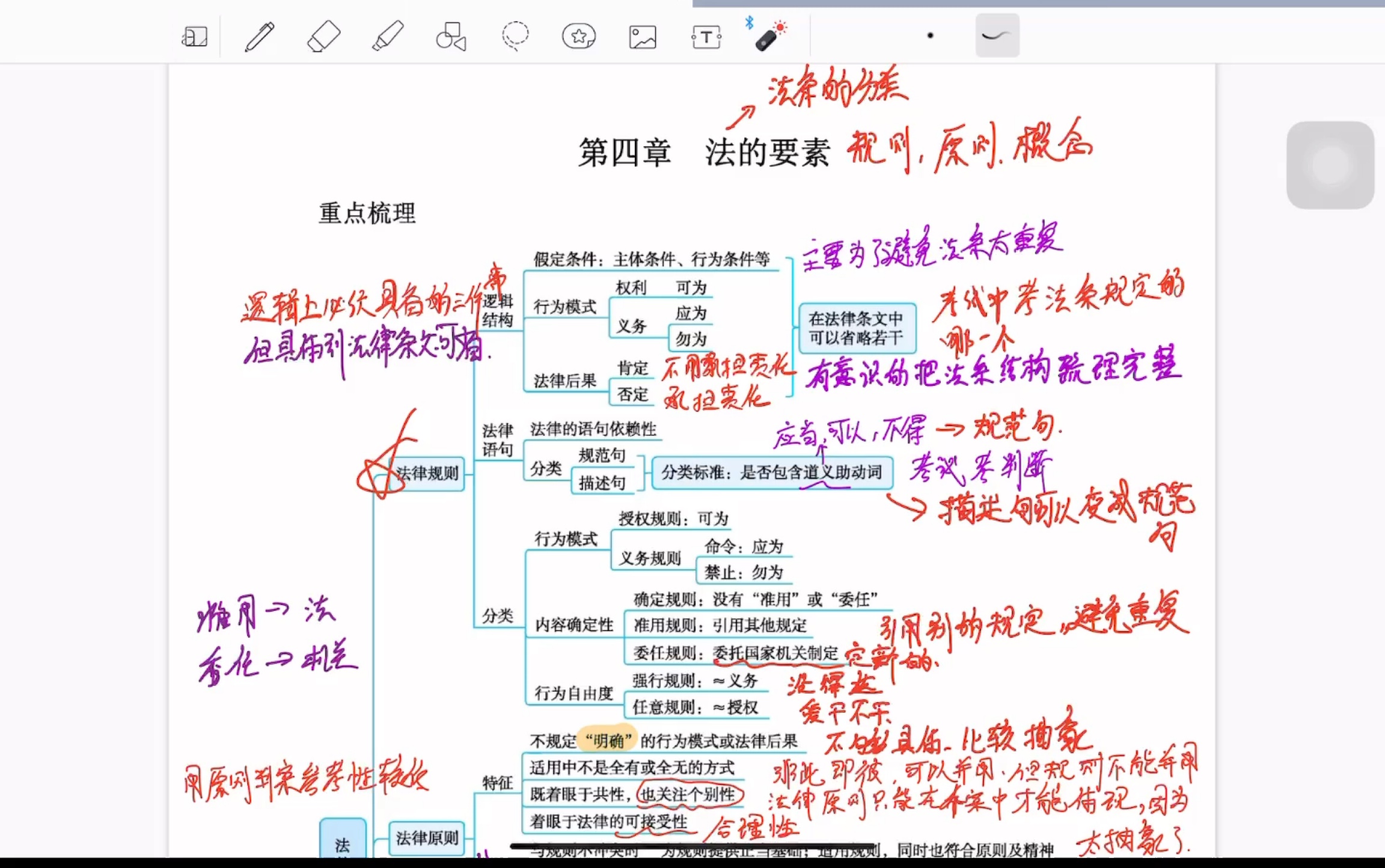Click the 授权规则：可为 entry
This screenshot has width=1385, height=868.
click(x=674, y=518)
